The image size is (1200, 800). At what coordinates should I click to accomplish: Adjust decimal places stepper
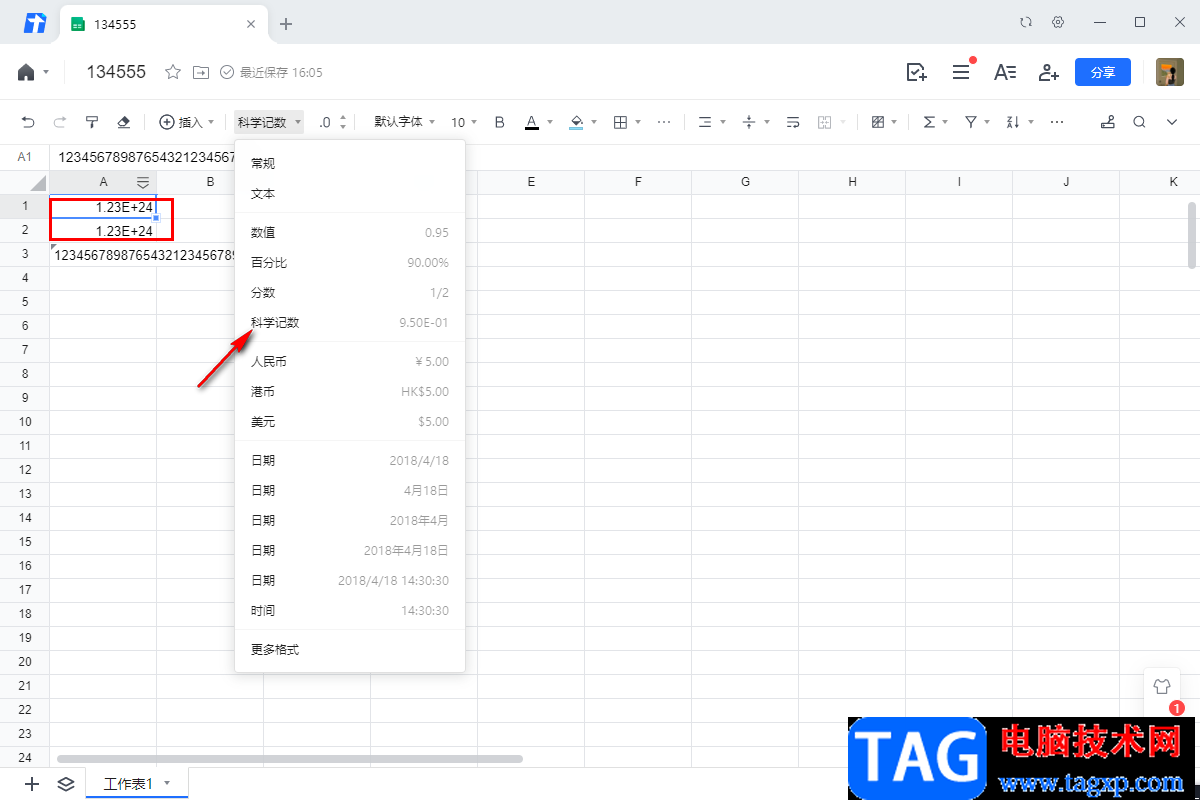coord(344,122)
